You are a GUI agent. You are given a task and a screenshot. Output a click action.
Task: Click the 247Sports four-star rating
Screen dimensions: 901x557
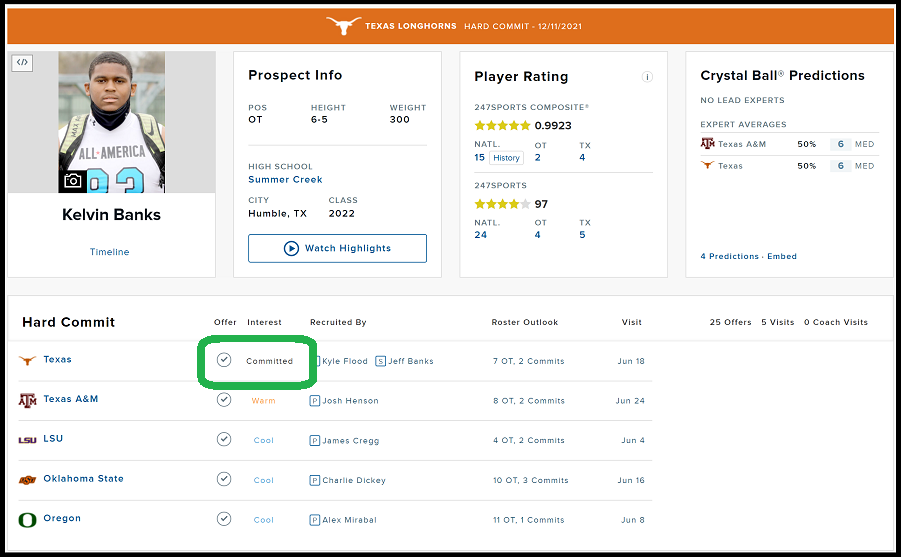coord(502,204)
